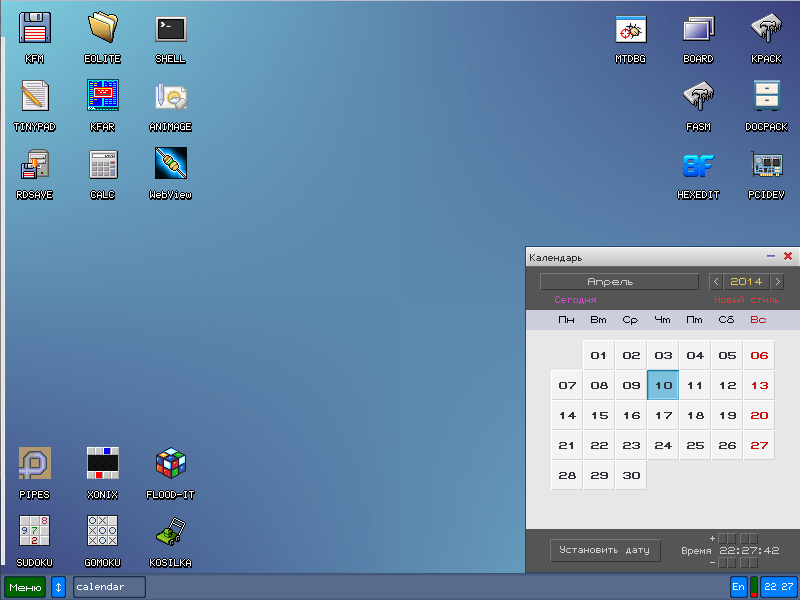Switch to calendar task in taskbar
800x600 pixels.
point(109,587)
